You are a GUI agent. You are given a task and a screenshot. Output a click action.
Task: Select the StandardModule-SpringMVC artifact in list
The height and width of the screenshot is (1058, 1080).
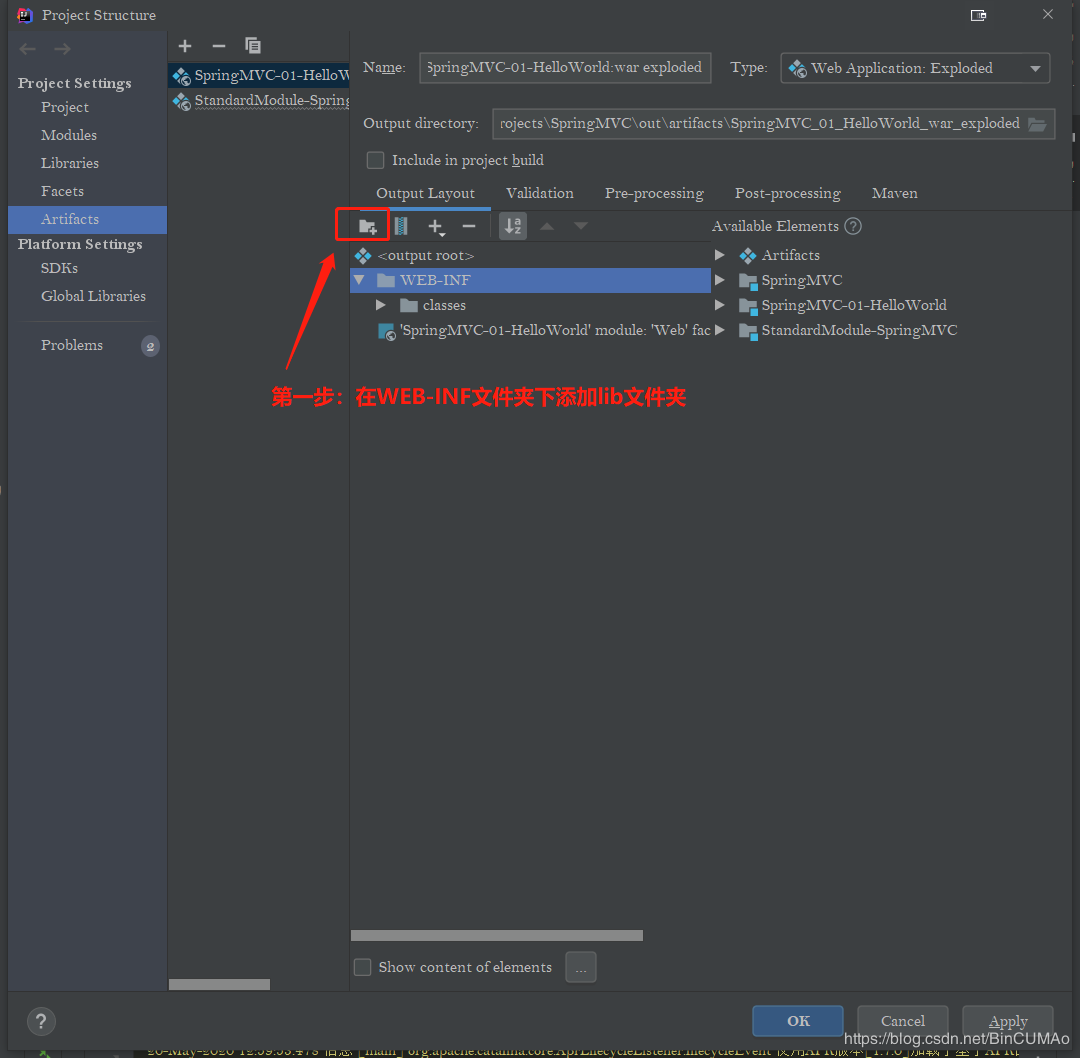[260, 101]
